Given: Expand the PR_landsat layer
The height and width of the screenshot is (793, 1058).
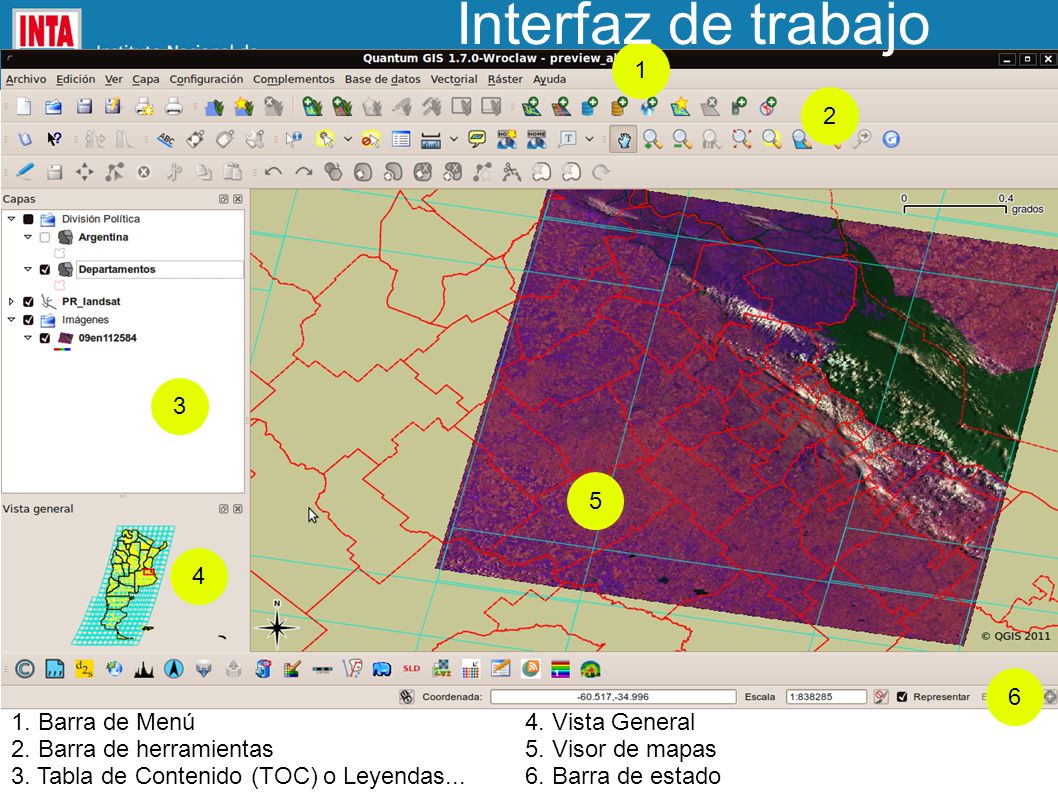Looking at the screenshot, I should coord(11,301).
